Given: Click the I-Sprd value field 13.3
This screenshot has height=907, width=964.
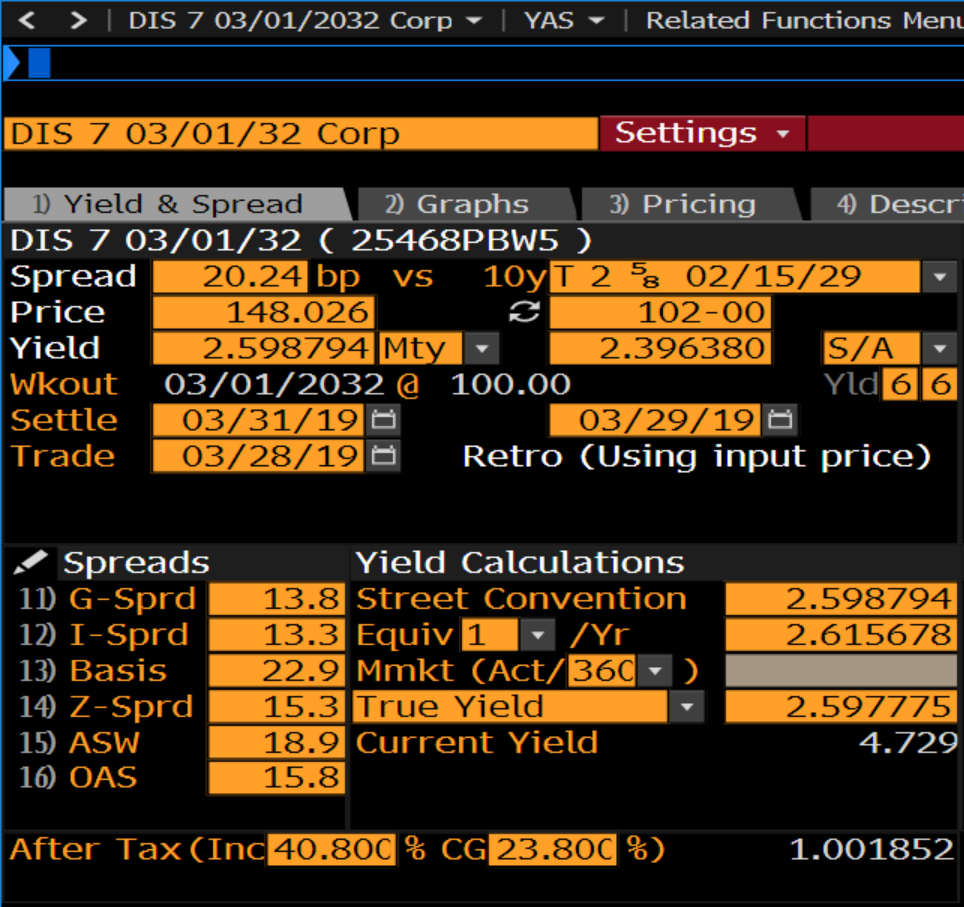Looking at the screenshot, I should click(x=277, y=635).
